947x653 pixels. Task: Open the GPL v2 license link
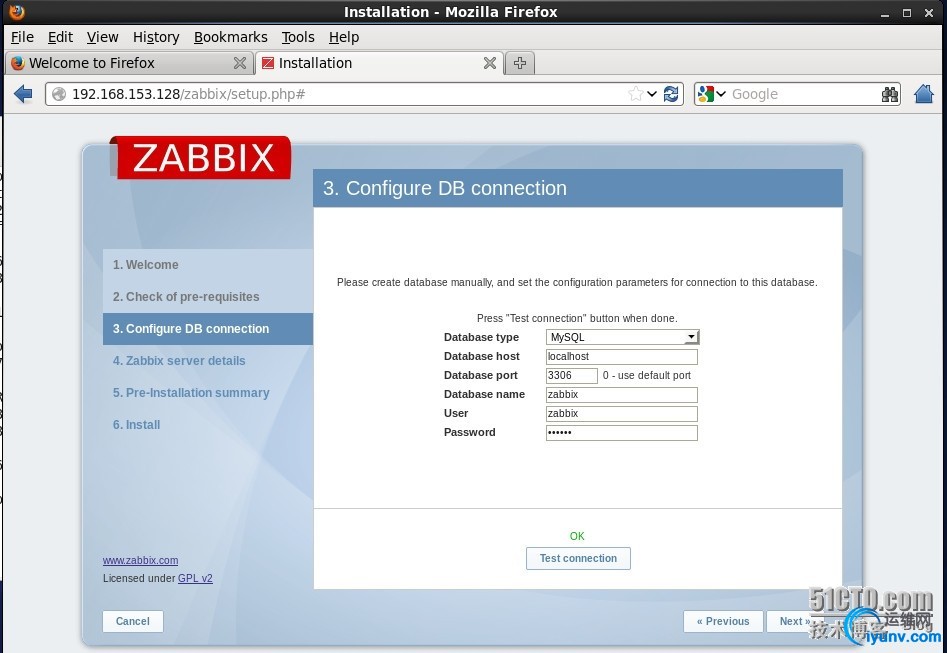(195, 578)
